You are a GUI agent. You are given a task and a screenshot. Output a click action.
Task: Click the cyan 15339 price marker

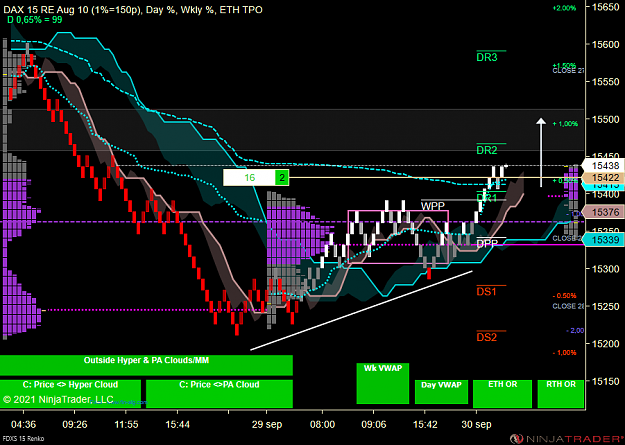tap(602, 240)
